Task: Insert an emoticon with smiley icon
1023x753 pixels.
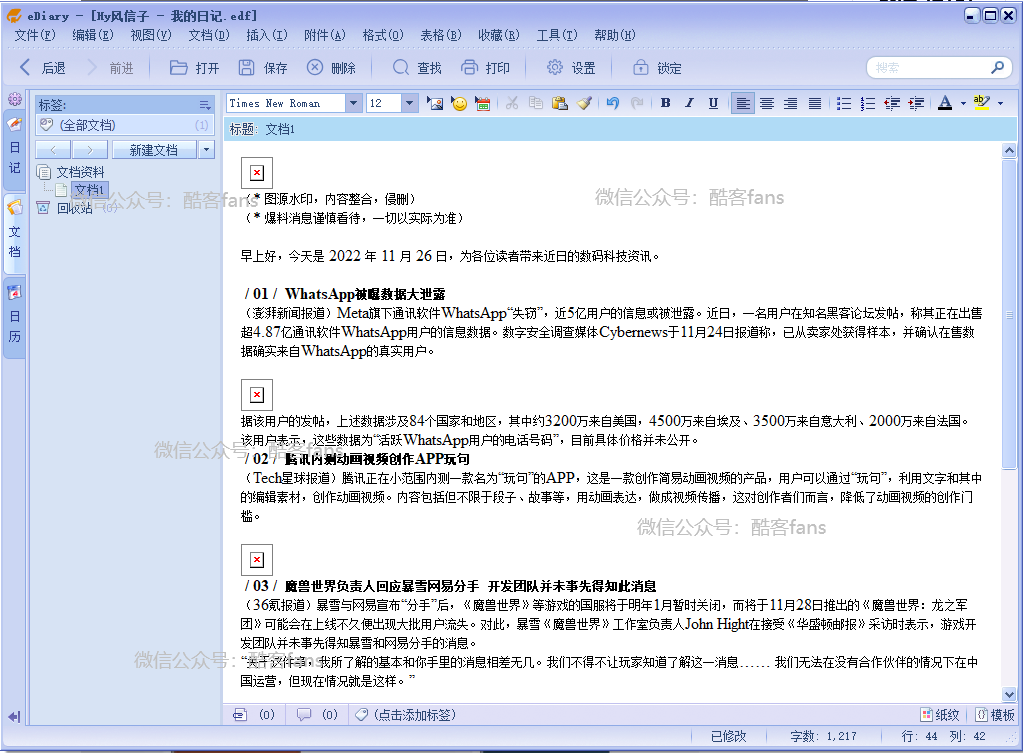Action: coord(459,103)
